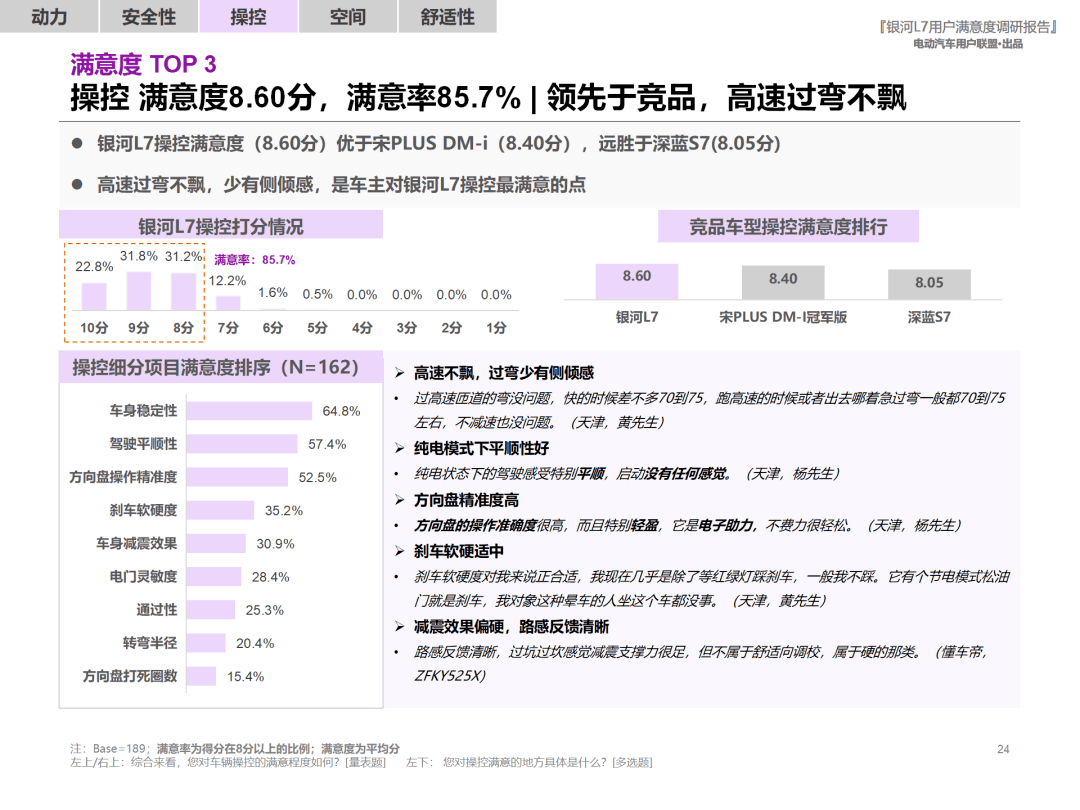Click the 深蓝S7 label
The image size is (1080, 810).
[x=929, y=317]
